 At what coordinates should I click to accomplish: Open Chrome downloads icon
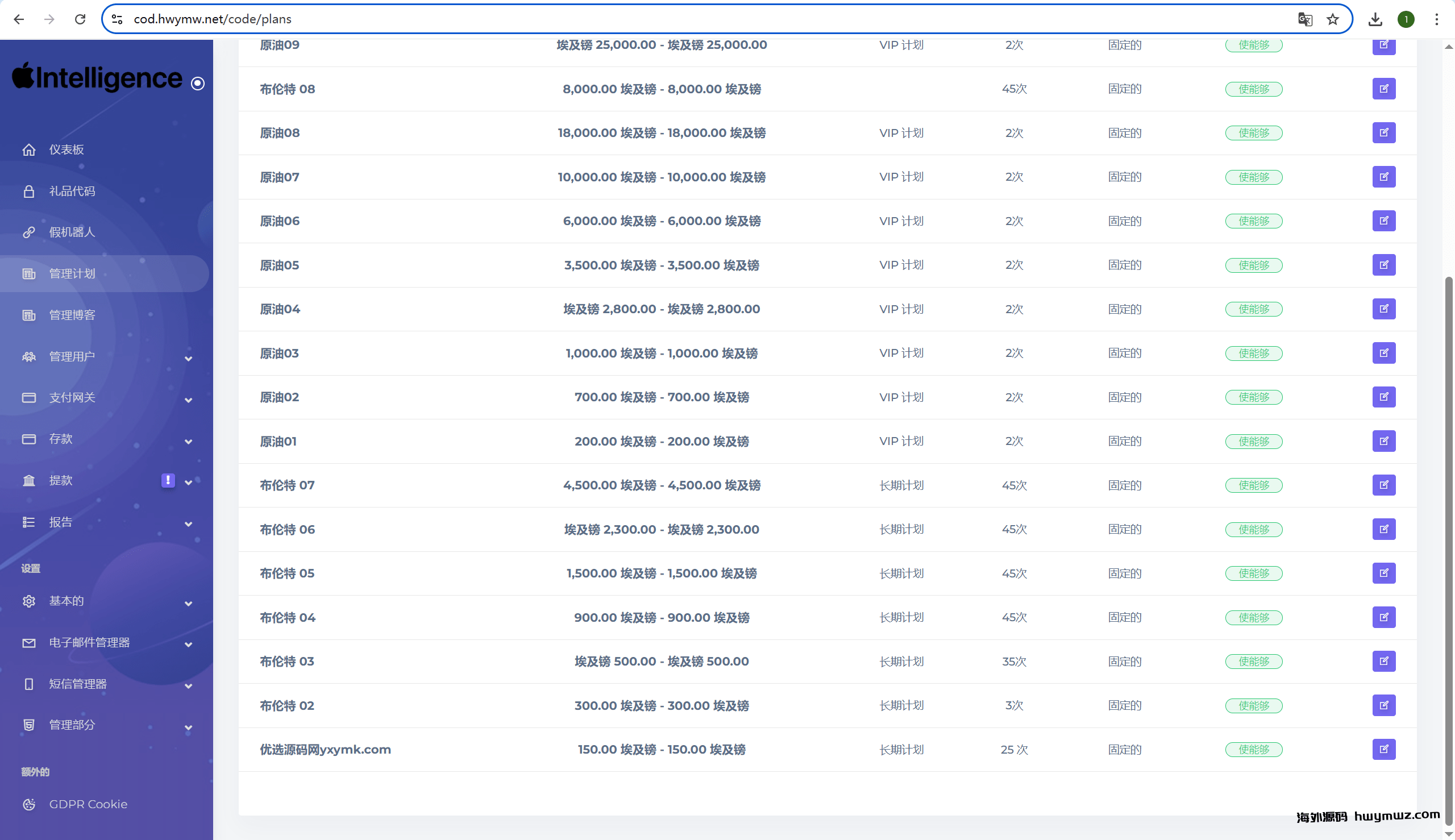point(1375,19)
